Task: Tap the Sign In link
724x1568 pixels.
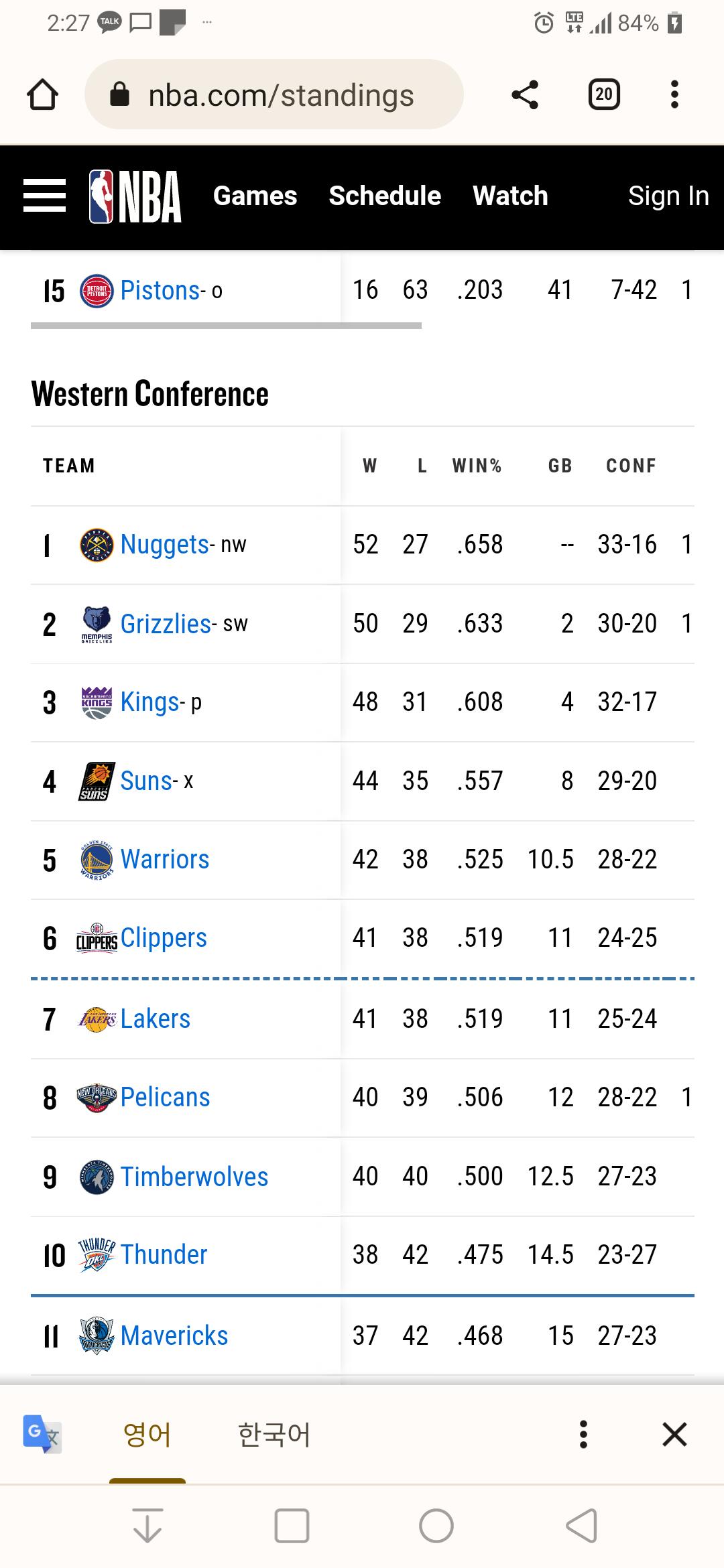Action: click(668, 196)
